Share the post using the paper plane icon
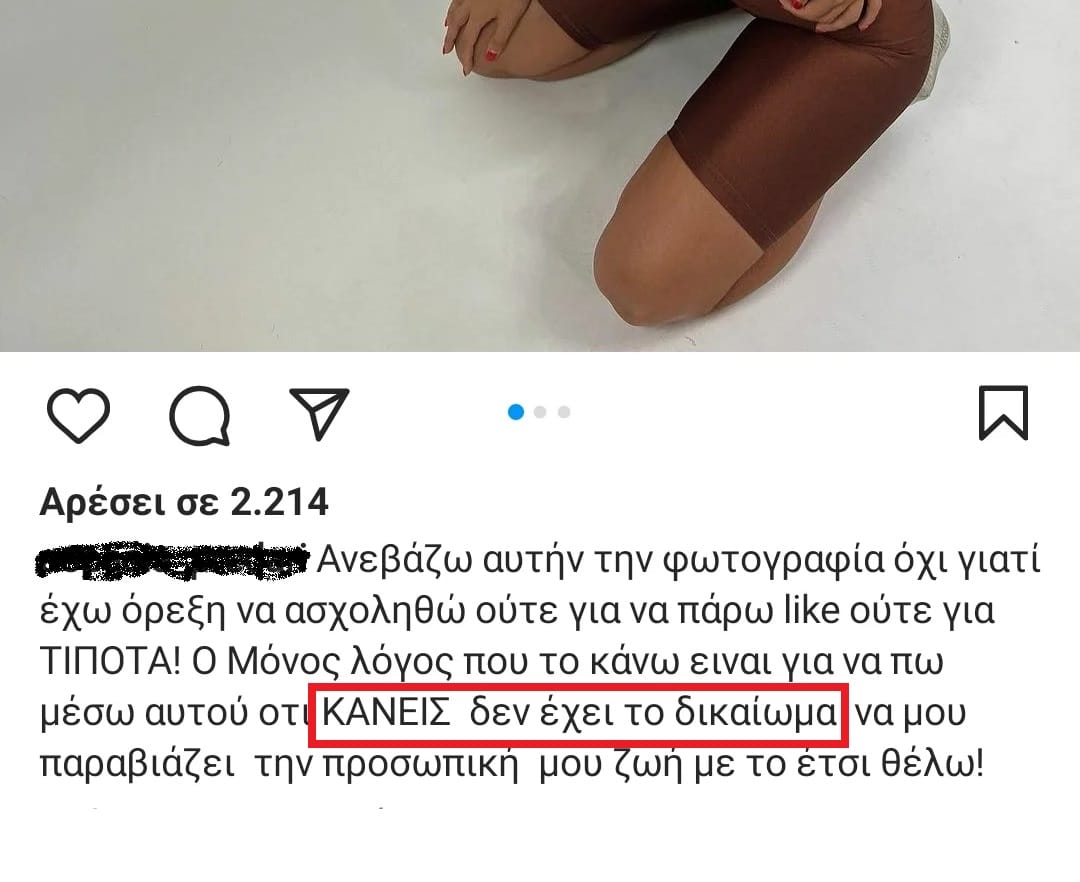The width and height of the screenshot is (1080, 882). click(x=319, y=414)
